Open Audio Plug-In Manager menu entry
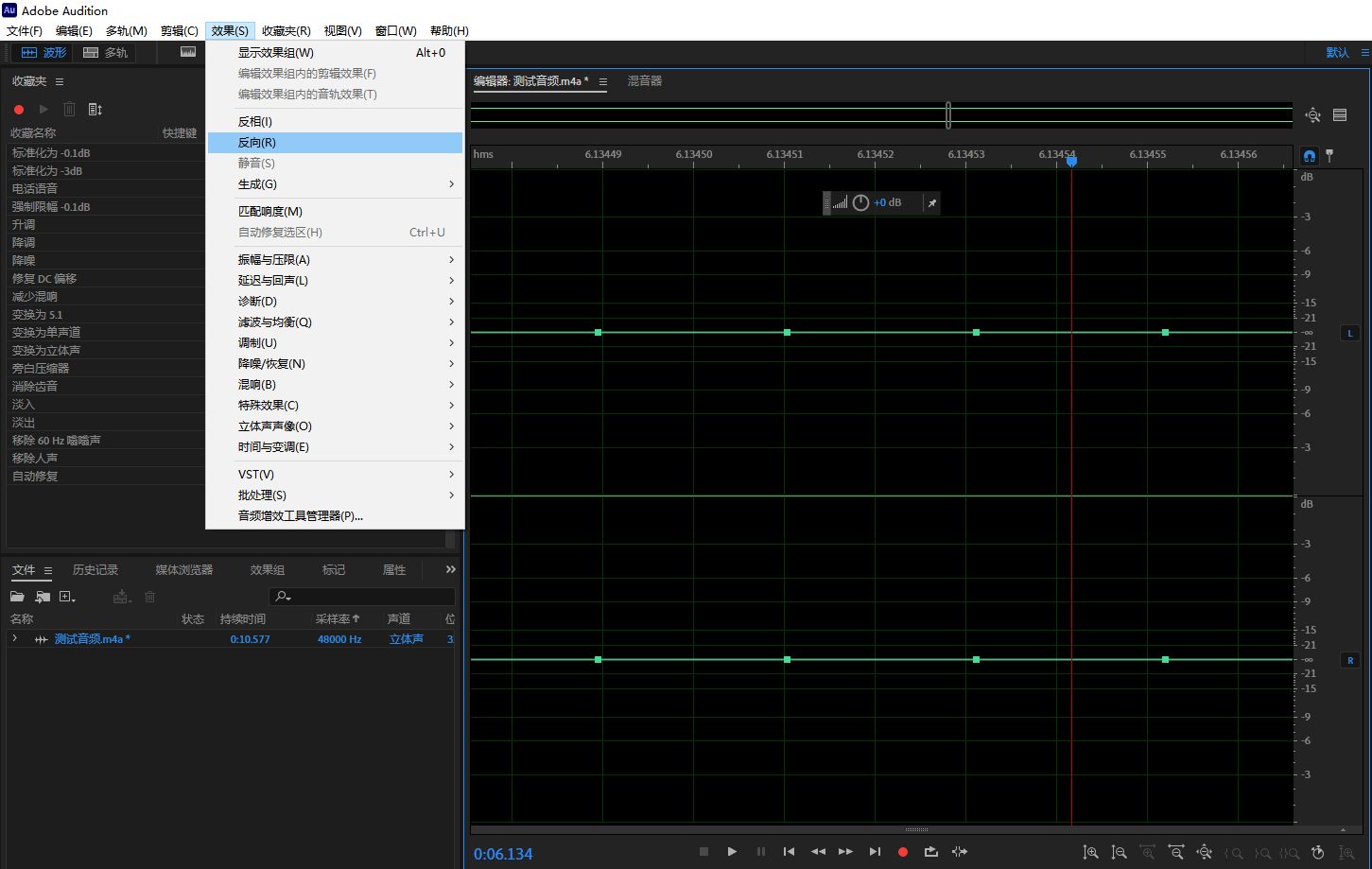The width and height of the screenshot is (1372, 869). (x=336, y=516)
